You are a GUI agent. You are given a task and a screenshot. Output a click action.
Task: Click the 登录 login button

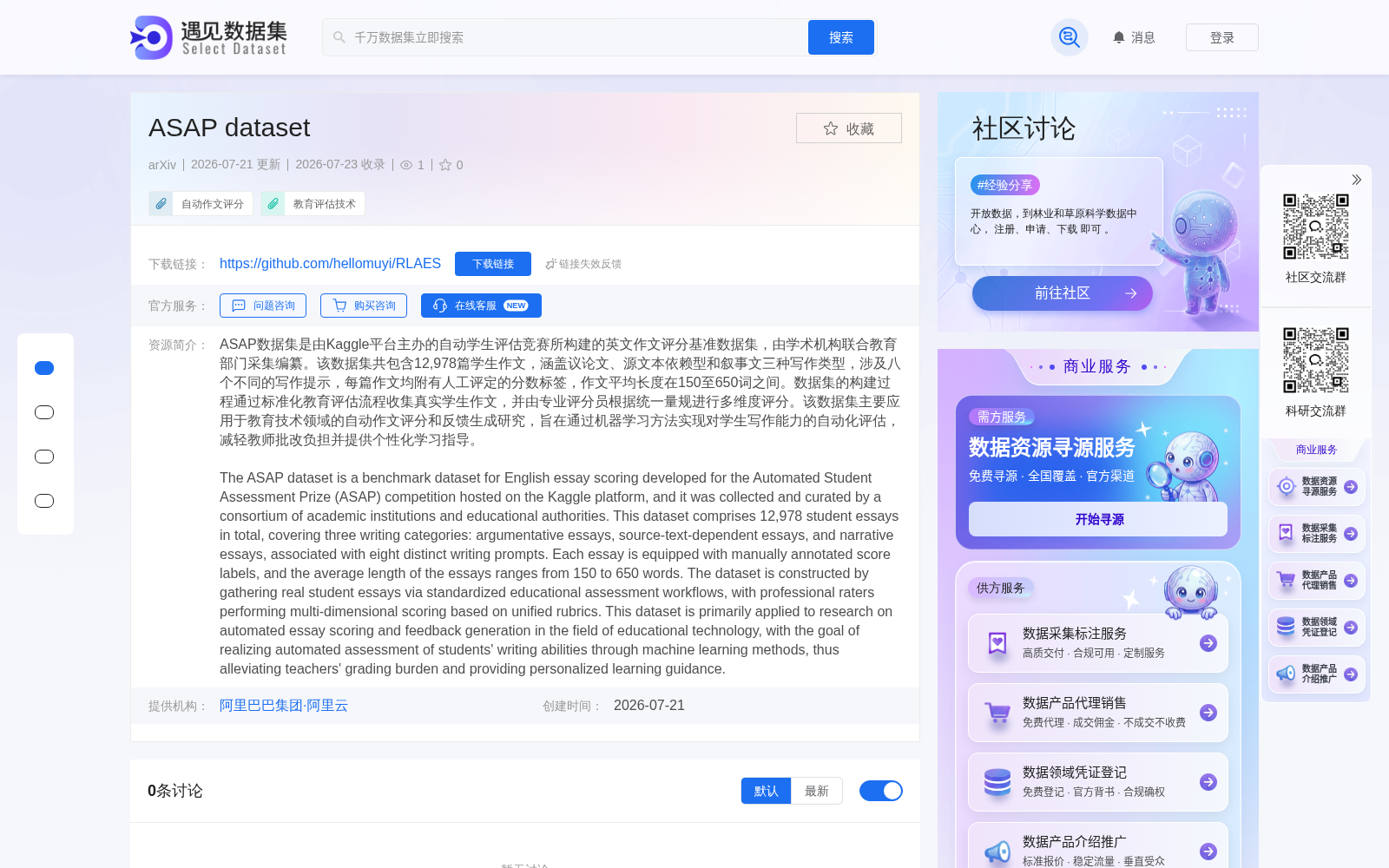(x=1222, y=37)
